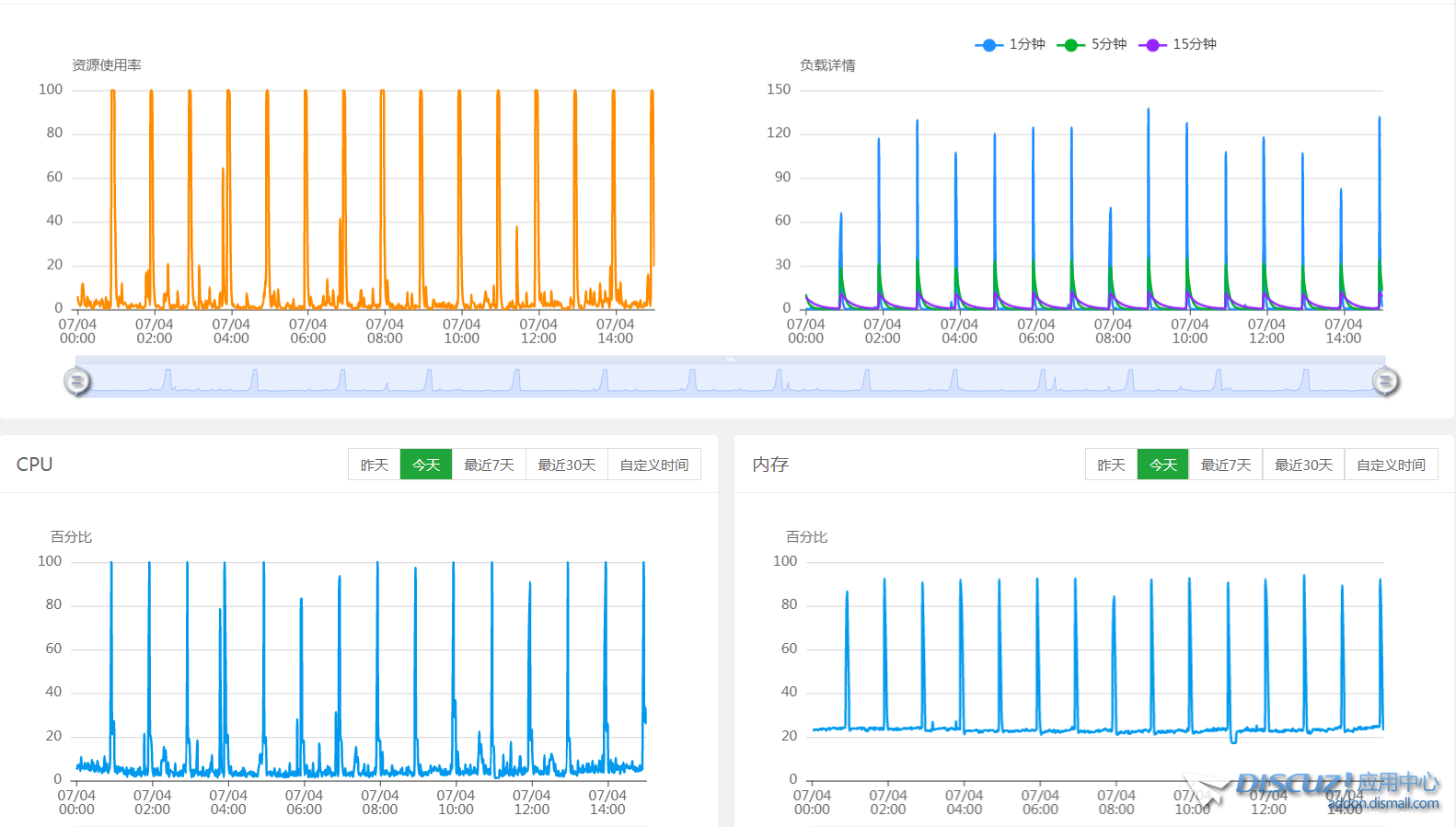Show 内存 data for 最近7天
The width and height of the screenshot is (1456, 827).
click(x=1226, y=465)
